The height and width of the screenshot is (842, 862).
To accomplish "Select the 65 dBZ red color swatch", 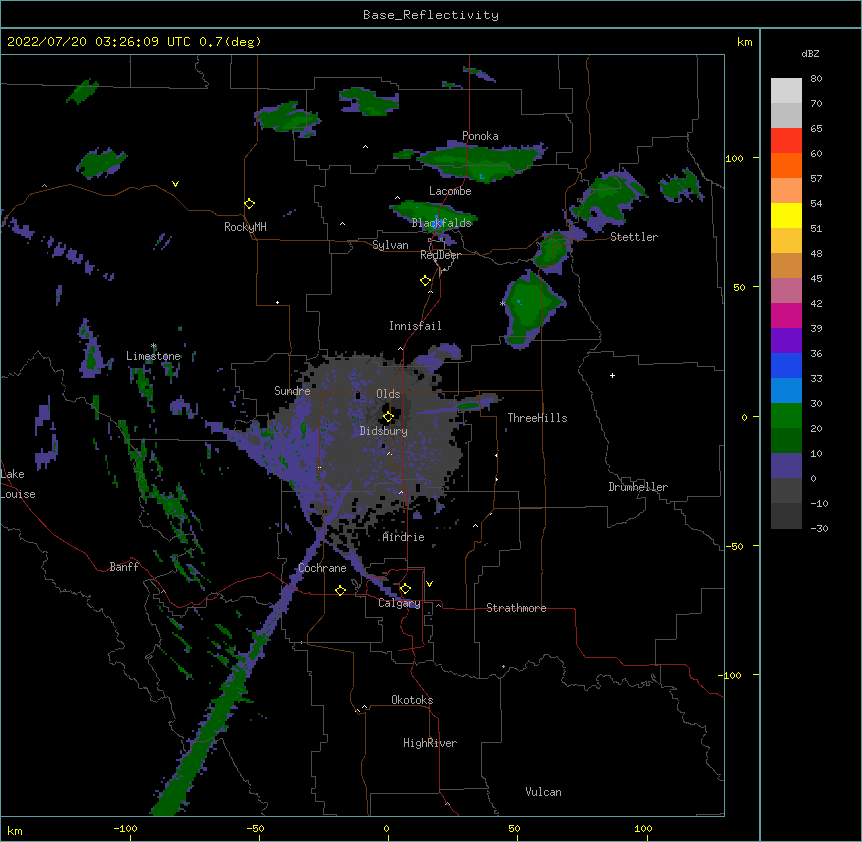I will pos(786,141).
